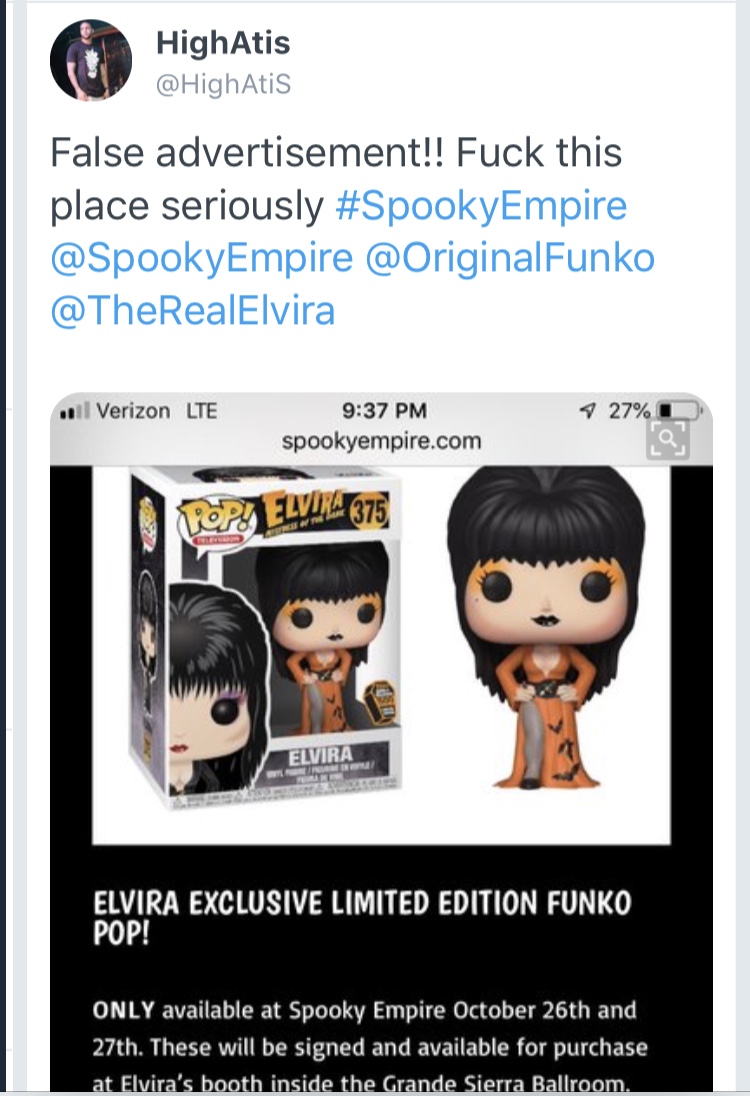The image size is (750, 1096).
Task: Open HighAtis profile avatar picture
Action: [91, 60]
